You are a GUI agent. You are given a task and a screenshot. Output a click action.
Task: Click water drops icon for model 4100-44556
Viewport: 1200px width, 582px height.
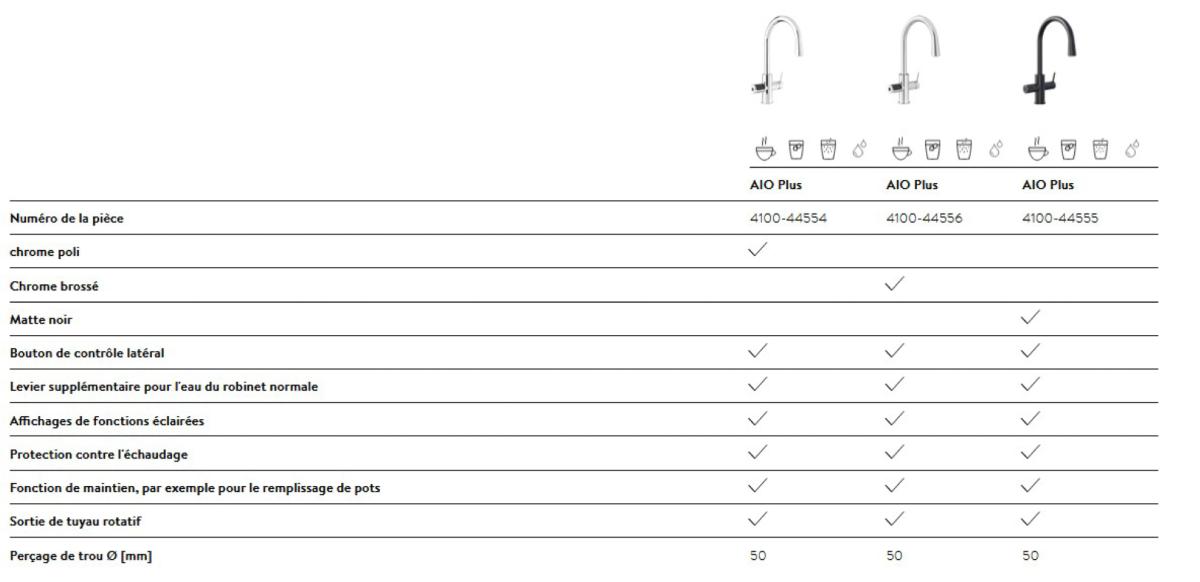[995, 150]
